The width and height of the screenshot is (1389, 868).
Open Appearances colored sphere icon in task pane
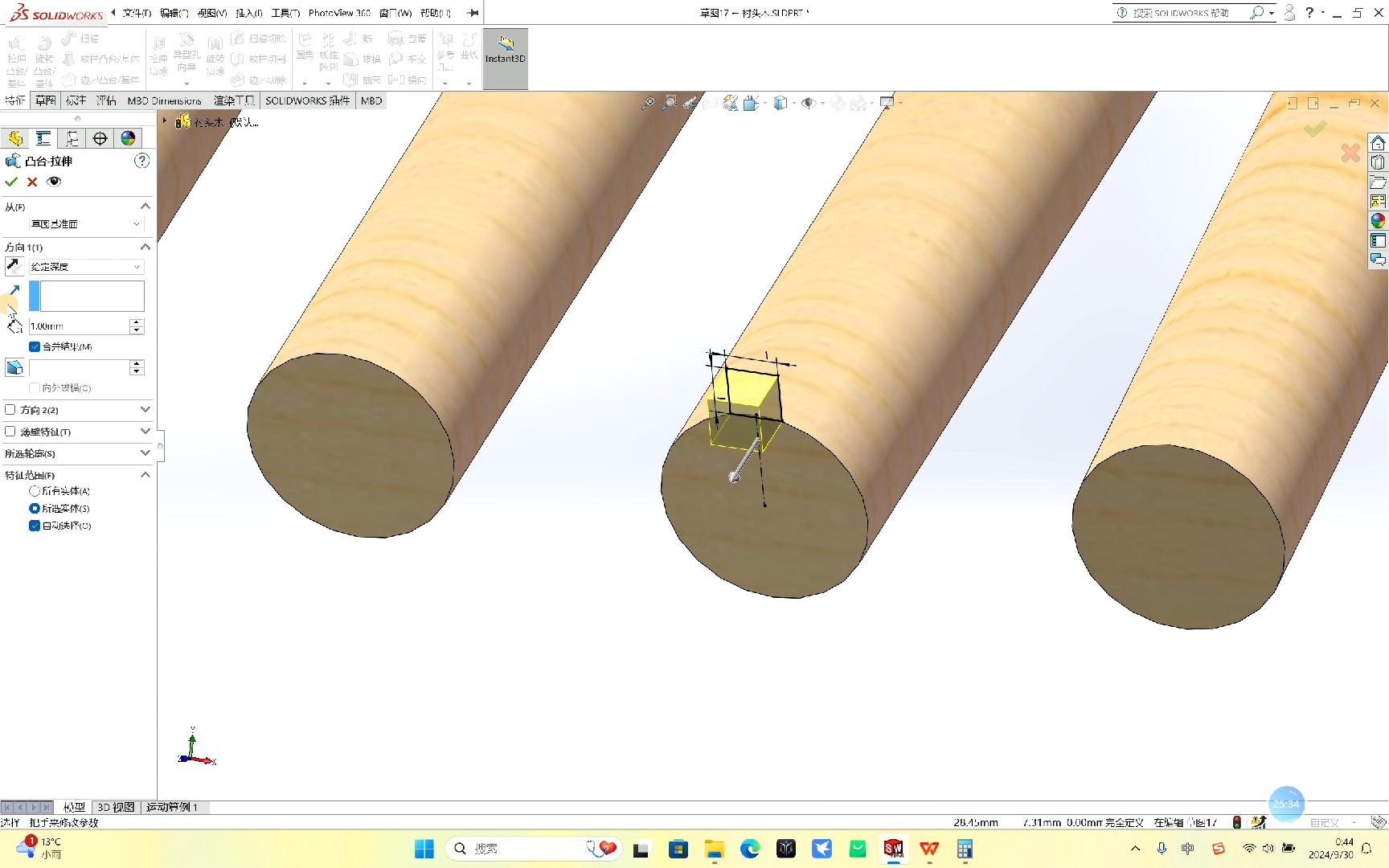(1378, 220)
